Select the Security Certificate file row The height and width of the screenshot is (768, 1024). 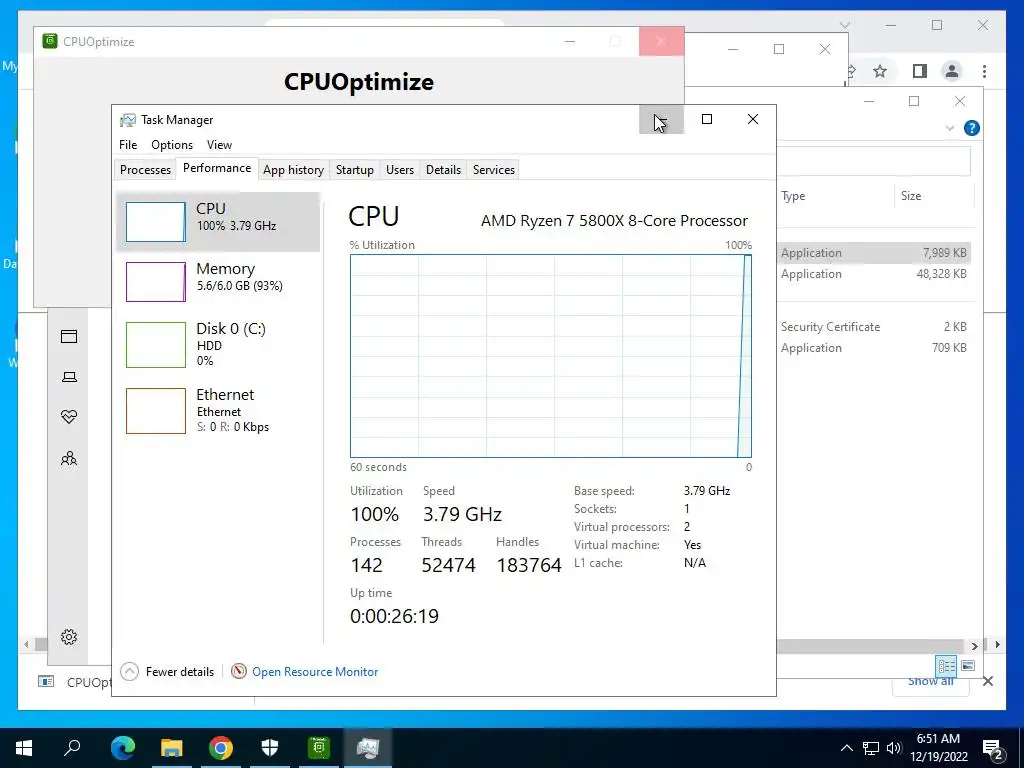pos(874,327)
